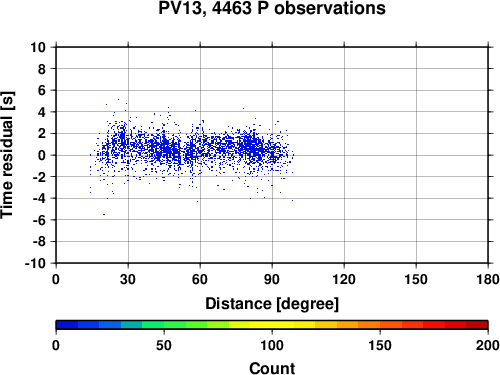Select the 'Distance [degree]' x-axis label
This screenshot has height=375, width=500.
click(x=272, y=304)
